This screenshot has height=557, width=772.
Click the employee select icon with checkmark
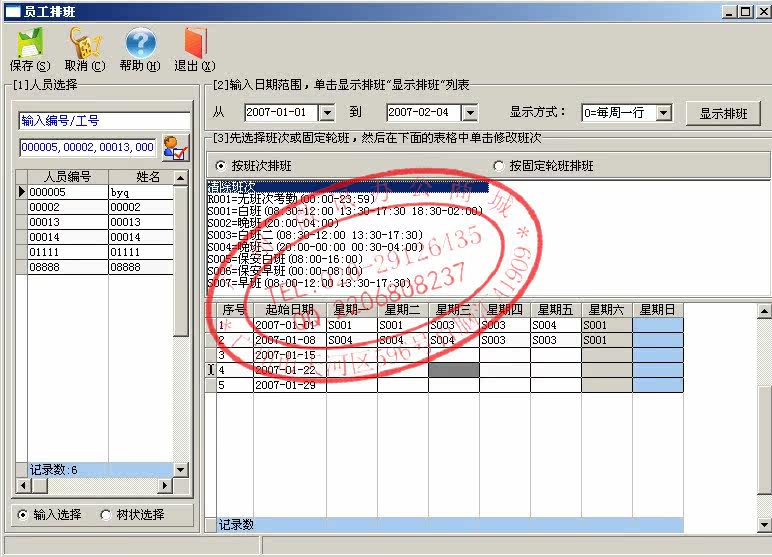[x=175, y=147]
